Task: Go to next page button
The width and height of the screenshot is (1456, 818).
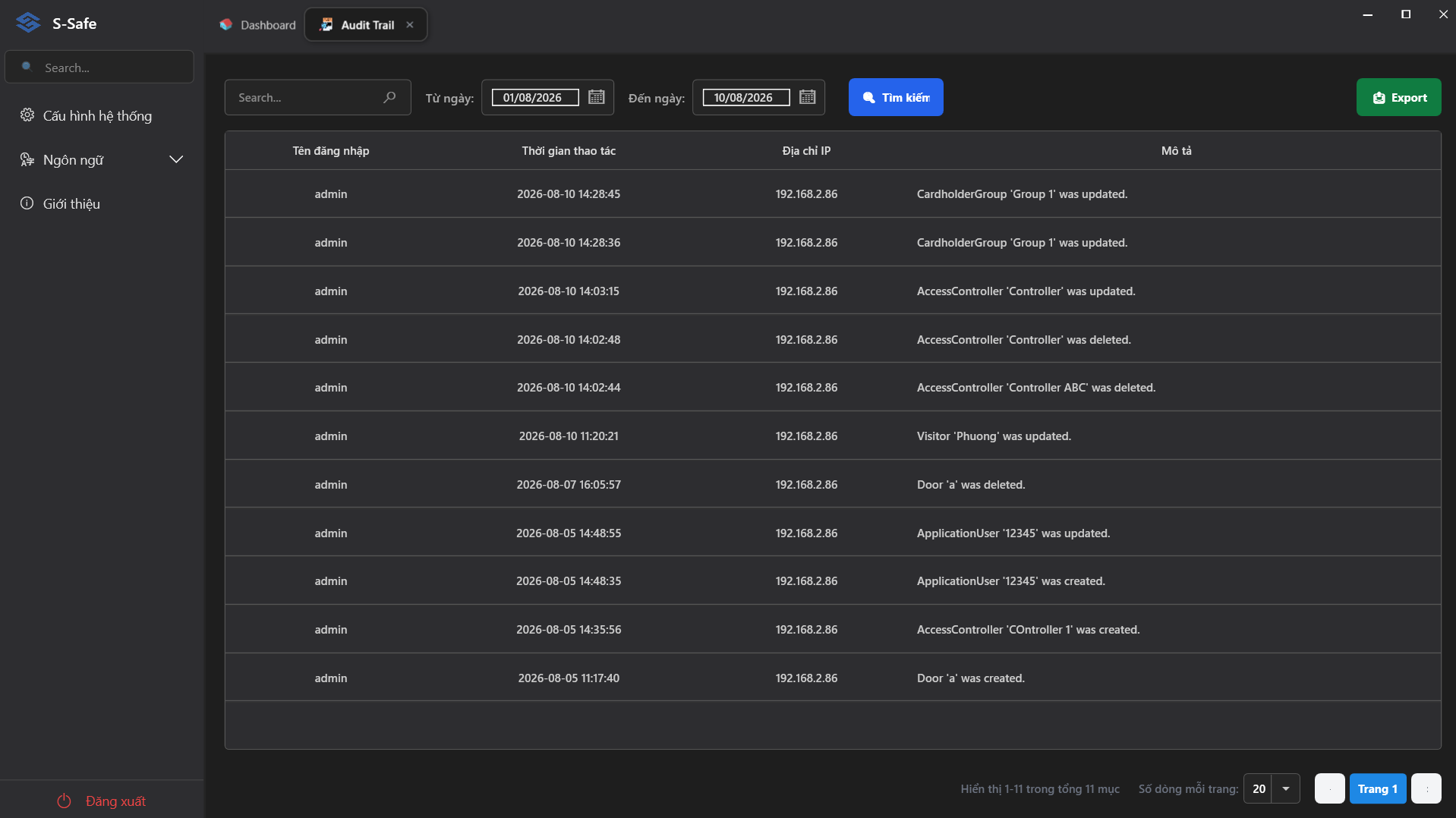Action: click(x=1426, y=789)
